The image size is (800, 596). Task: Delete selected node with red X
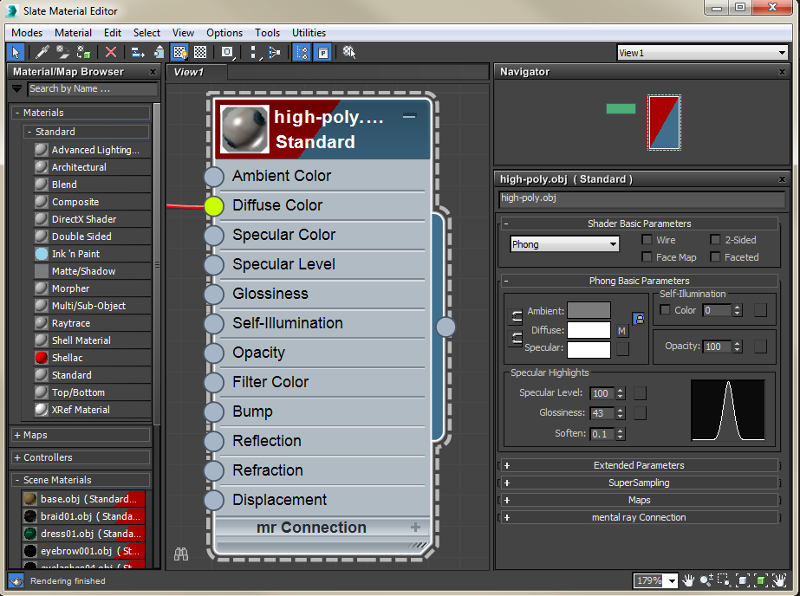pos(110,52)
